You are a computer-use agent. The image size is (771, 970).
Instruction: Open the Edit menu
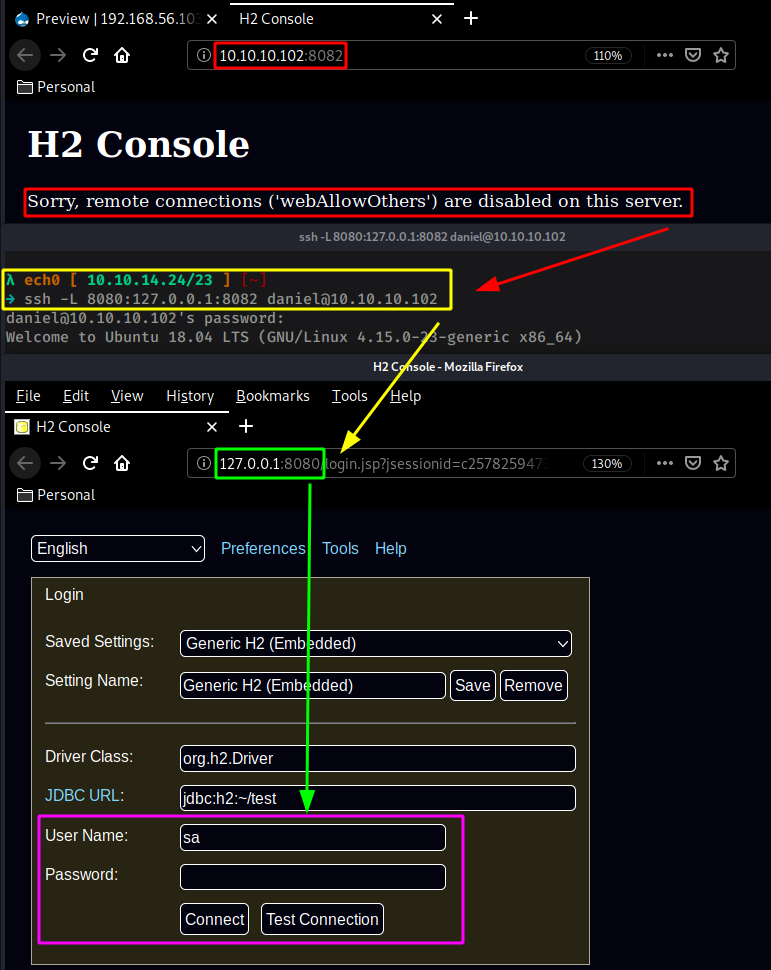coord(76,396)
